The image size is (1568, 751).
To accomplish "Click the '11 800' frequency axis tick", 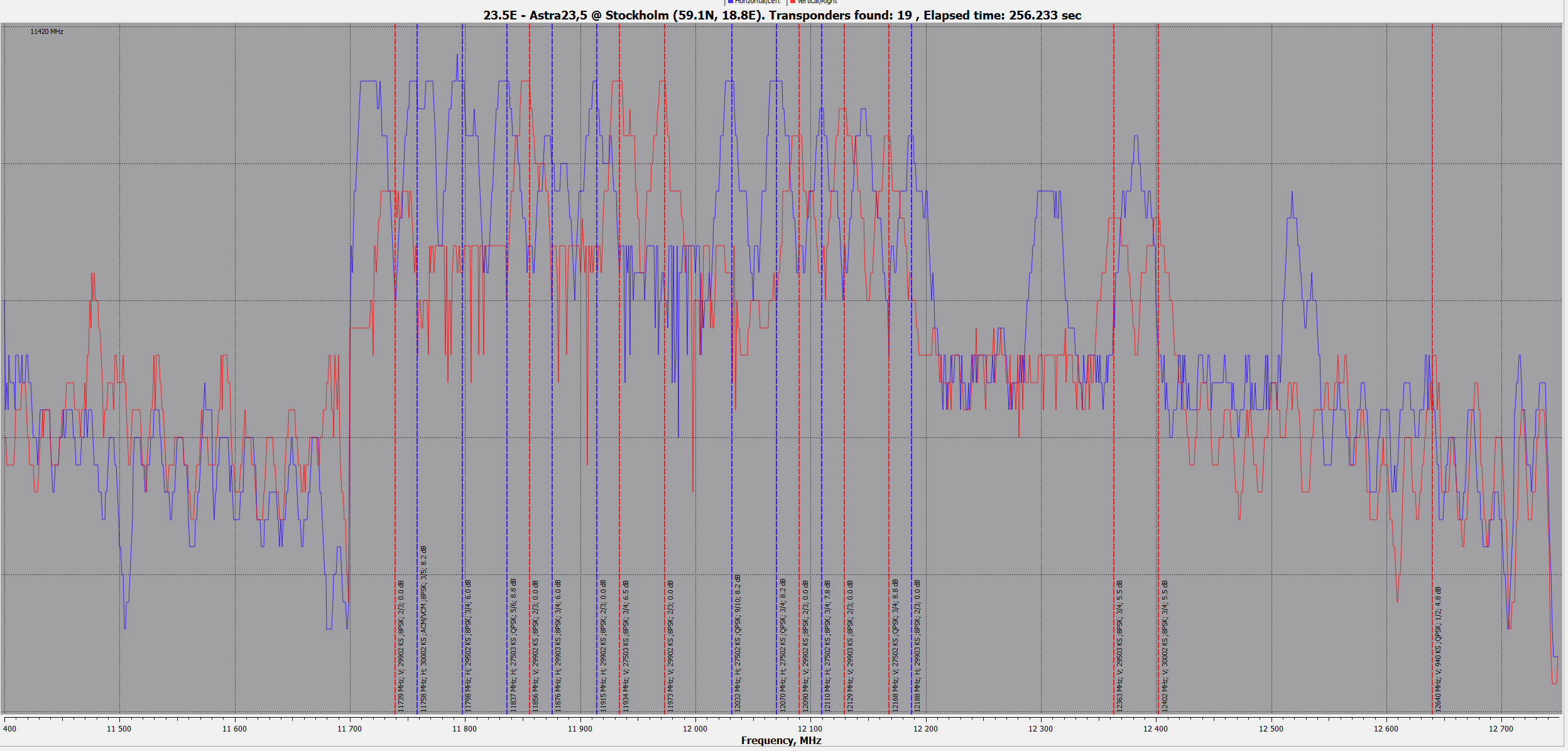I will click(x=464, y=729).
